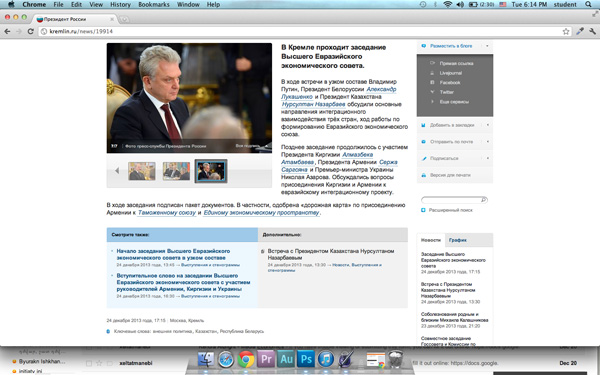This screenshot has height=375, width=600.
Task: Expand the Подписаться dropdown arrow
Action: pos(488,158)
